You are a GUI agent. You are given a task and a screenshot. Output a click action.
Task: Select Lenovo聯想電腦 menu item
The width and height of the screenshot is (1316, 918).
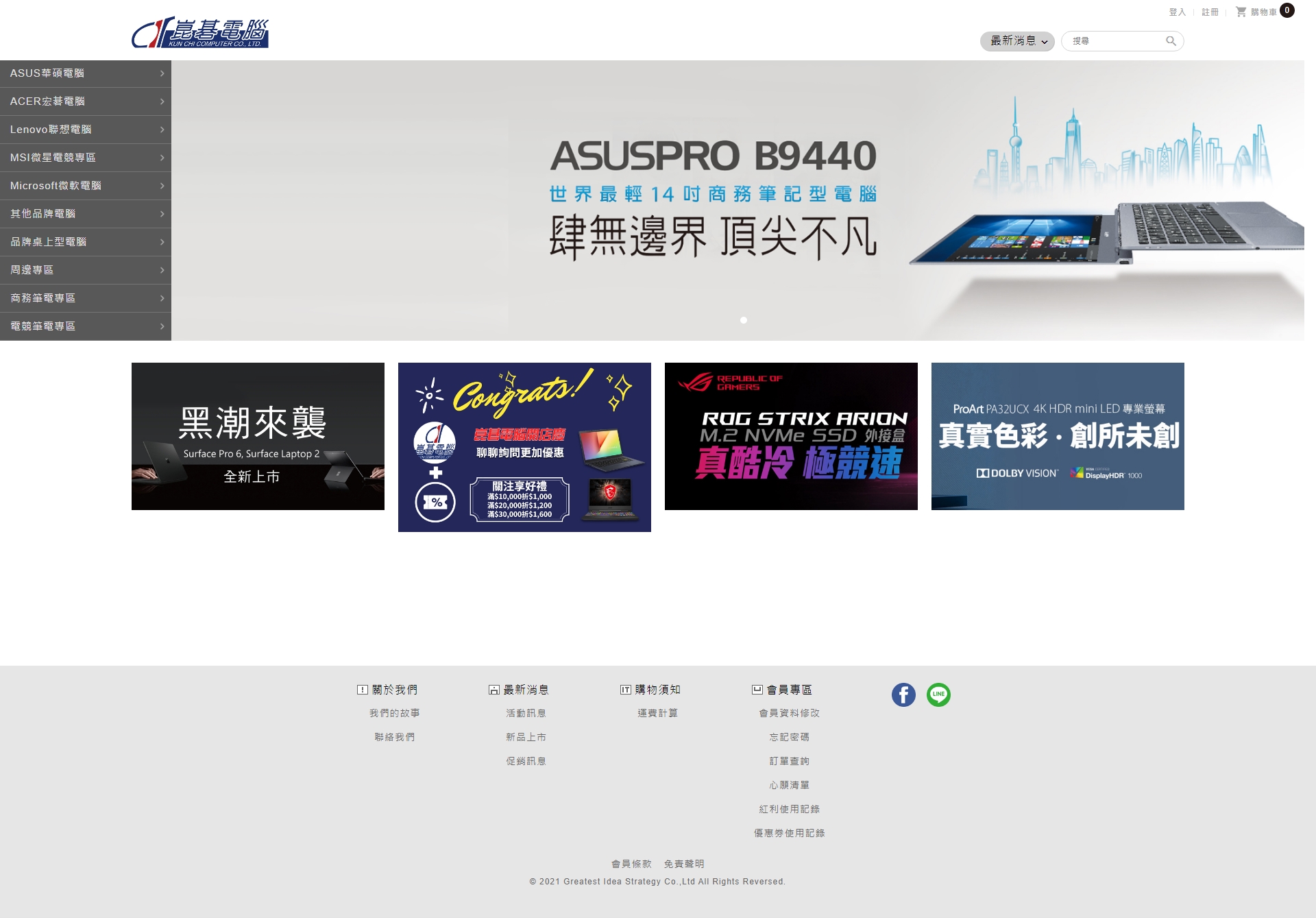(x=86, y=130)
